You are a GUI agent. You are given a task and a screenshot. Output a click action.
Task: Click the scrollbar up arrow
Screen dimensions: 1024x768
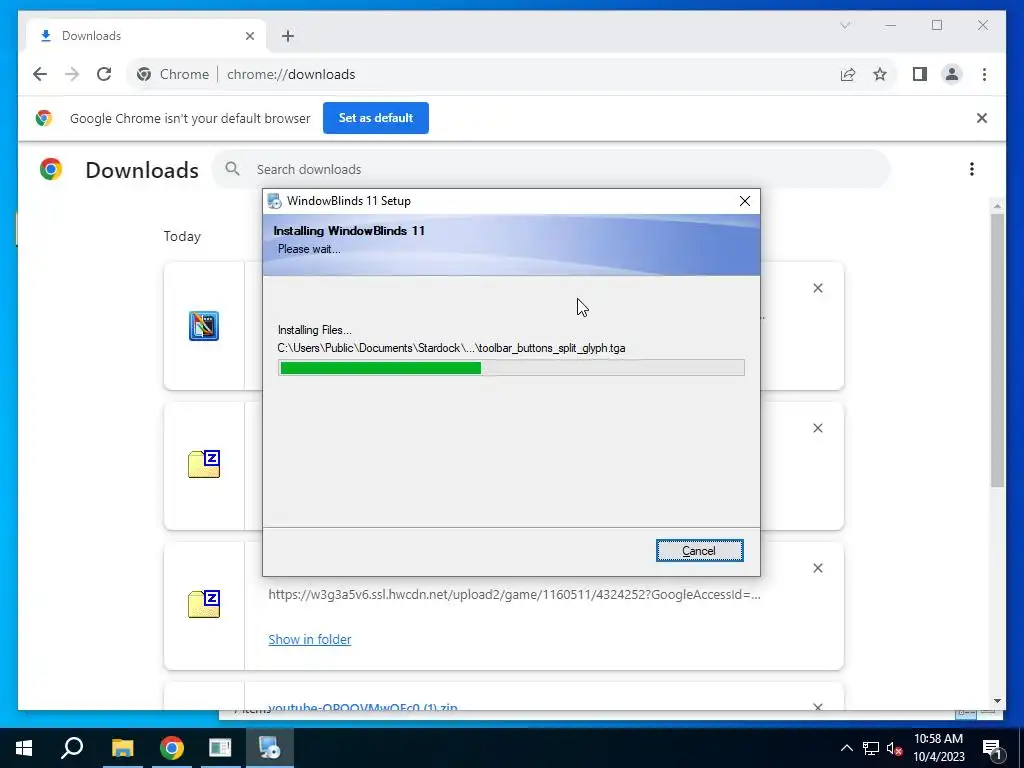[x=997, y=206]
